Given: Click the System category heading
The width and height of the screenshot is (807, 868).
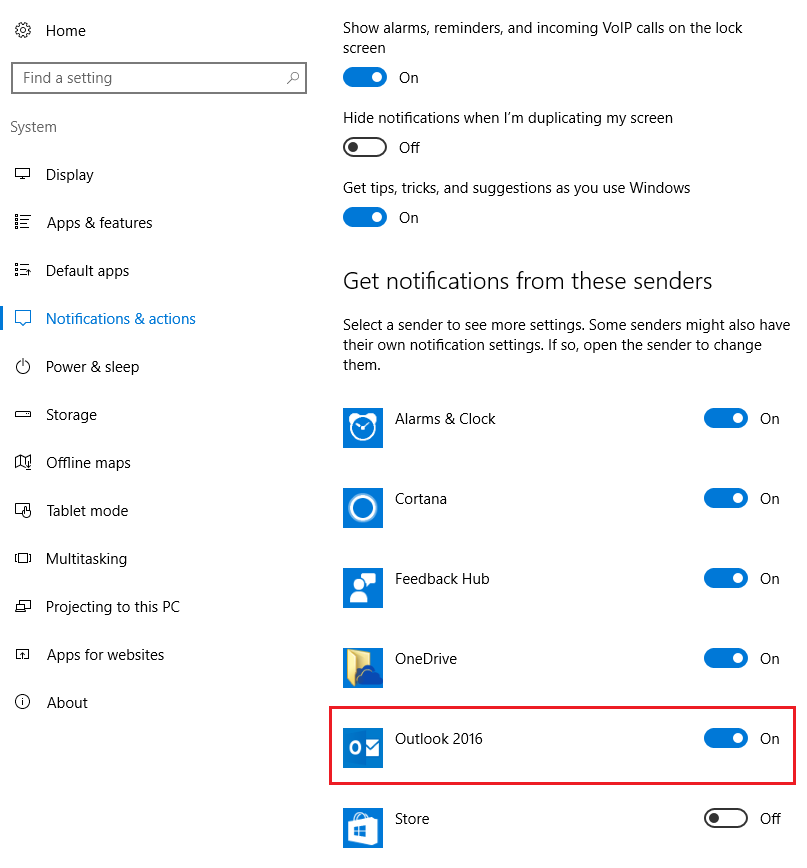Looking at the screenshot, I should (x=33, y=127).
